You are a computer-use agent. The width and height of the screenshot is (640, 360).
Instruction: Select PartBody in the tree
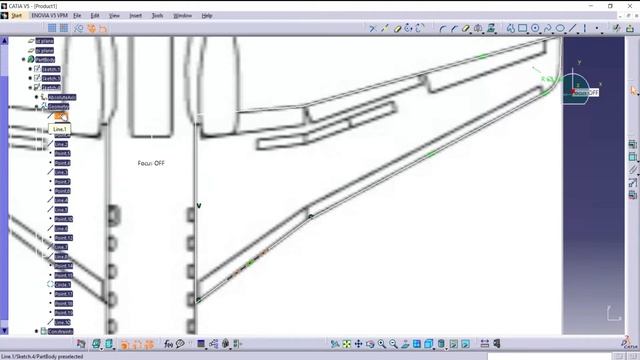[45, 60]
